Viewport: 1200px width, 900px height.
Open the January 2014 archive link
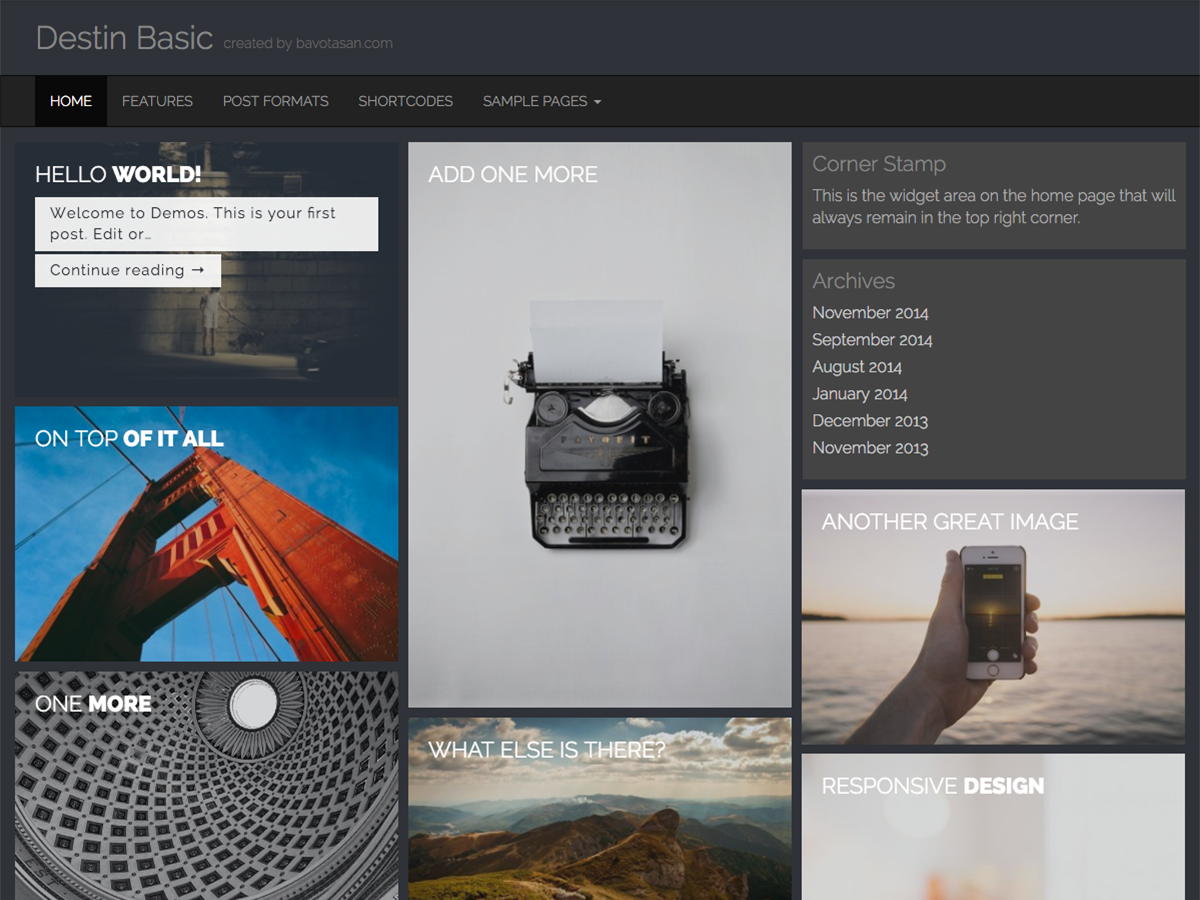pos(859,394)
